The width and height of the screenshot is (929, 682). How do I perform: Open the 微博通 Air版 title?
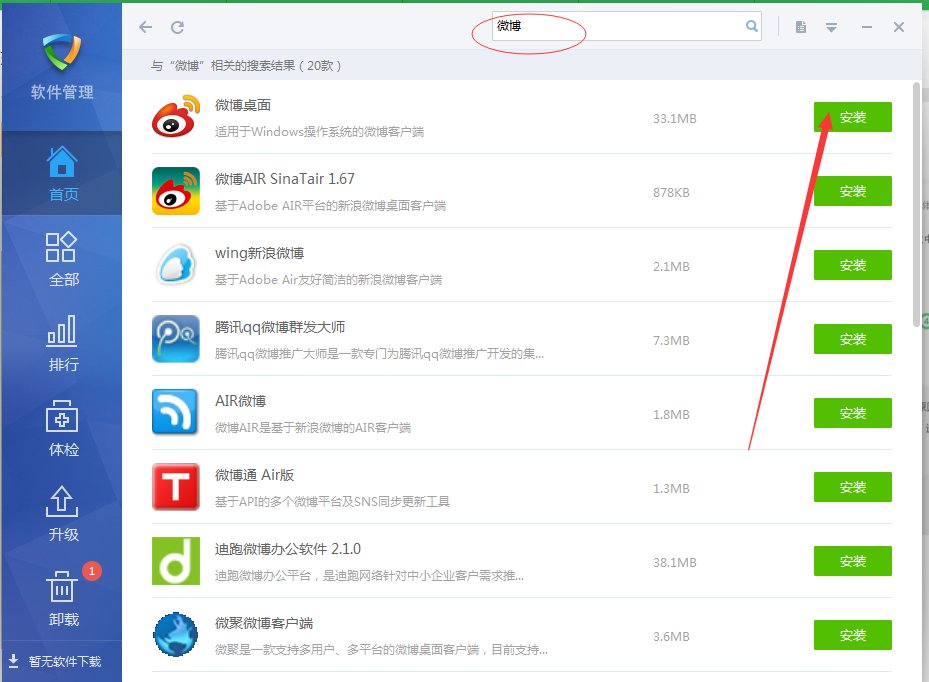click(254, 475)
